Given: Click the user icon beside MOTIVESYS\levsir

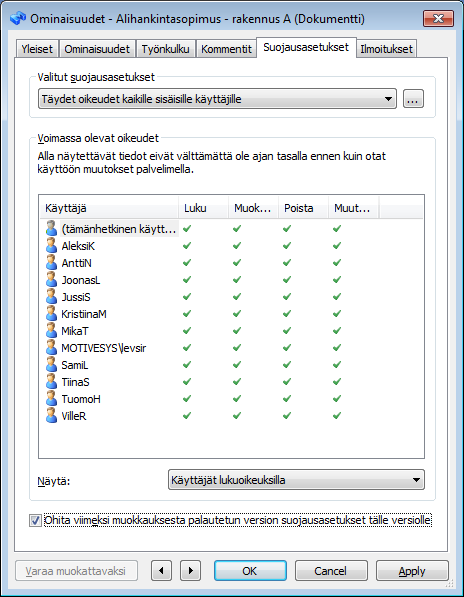Looking at the screenshot, I should (x=51, y=348).
